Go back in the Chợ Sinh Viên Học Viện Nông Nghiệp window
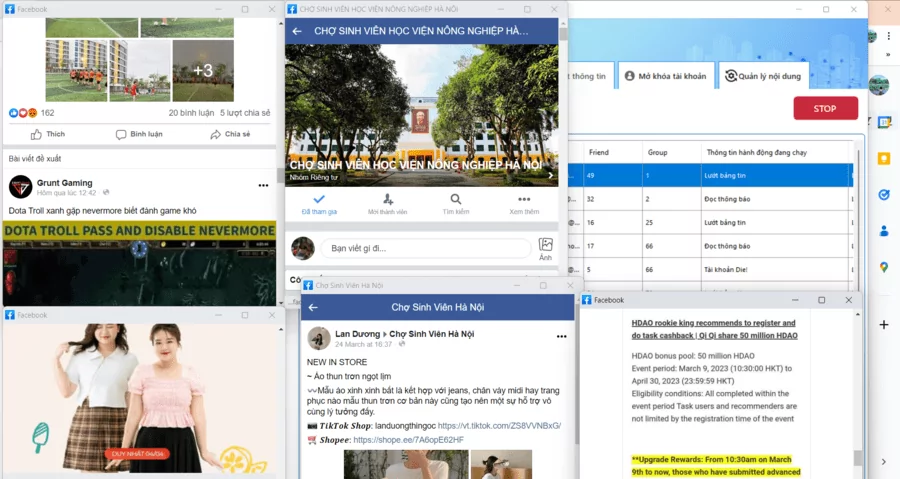The image size is (900, 479). click(297, 31)
